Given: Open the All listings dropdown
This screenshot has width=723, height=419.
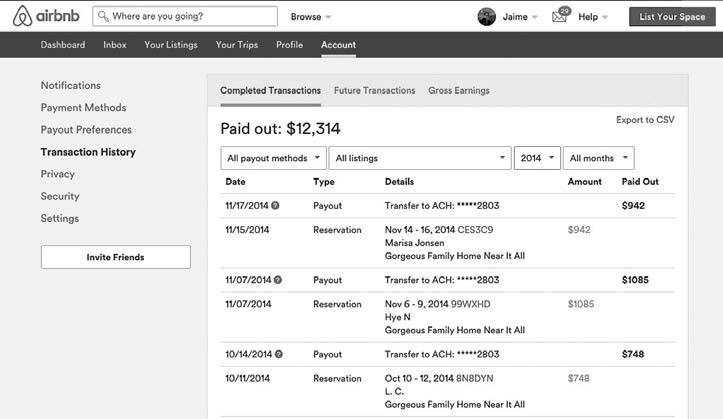Looking at the screenshot, I should coord(420,158).
